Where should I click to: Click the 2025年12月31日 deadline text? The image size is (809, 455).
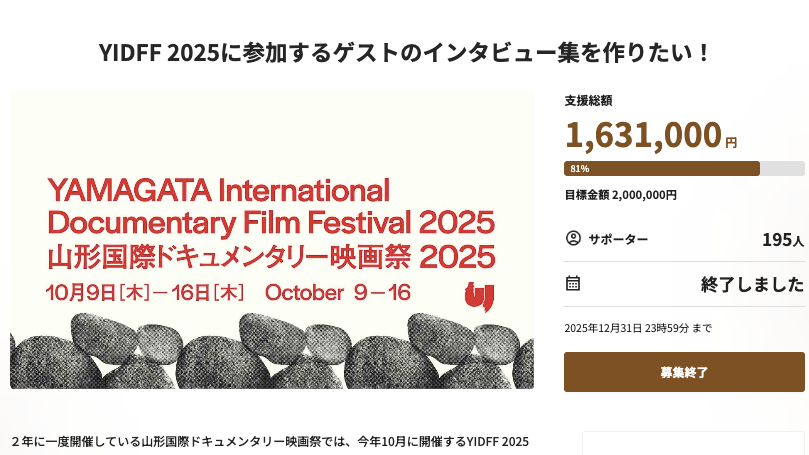(638, 328)
